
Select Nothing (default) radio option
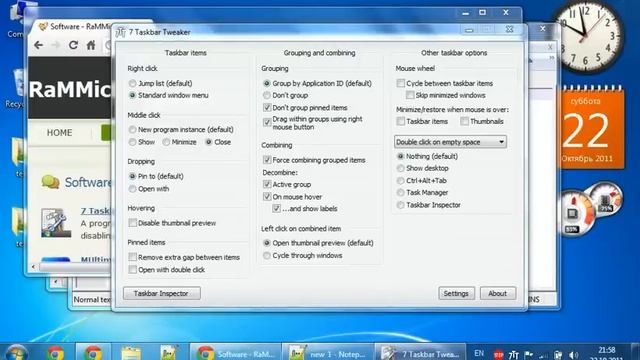[x=400, y=156]
